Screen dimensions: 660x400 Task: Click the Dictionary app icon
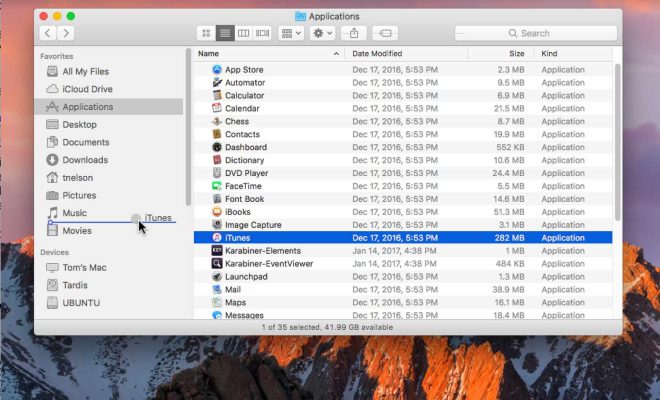(x=217, y=160)
